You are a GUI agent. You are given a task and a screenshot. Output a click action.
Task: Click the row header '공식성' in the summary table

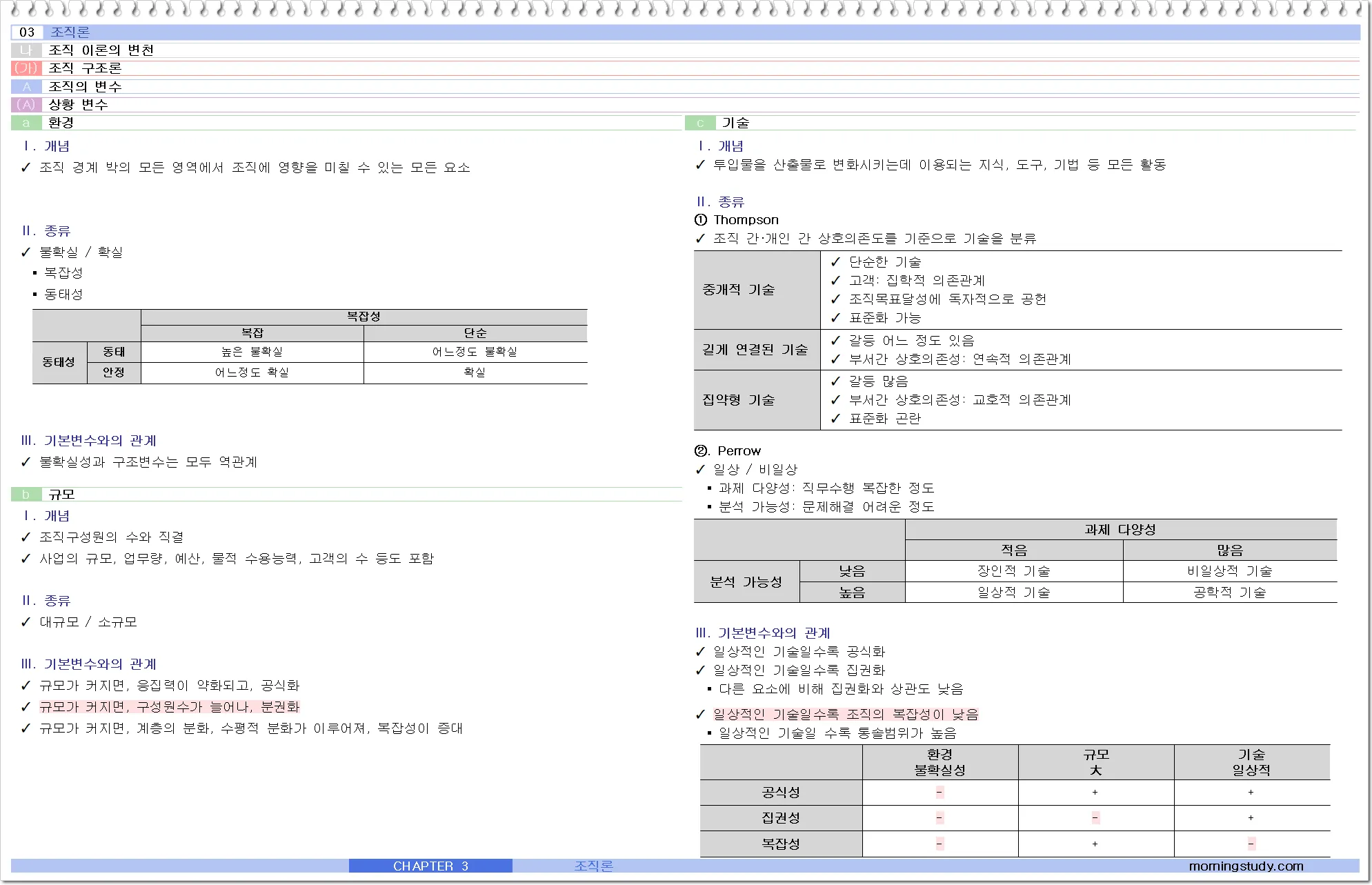click(x=781, y=793)
